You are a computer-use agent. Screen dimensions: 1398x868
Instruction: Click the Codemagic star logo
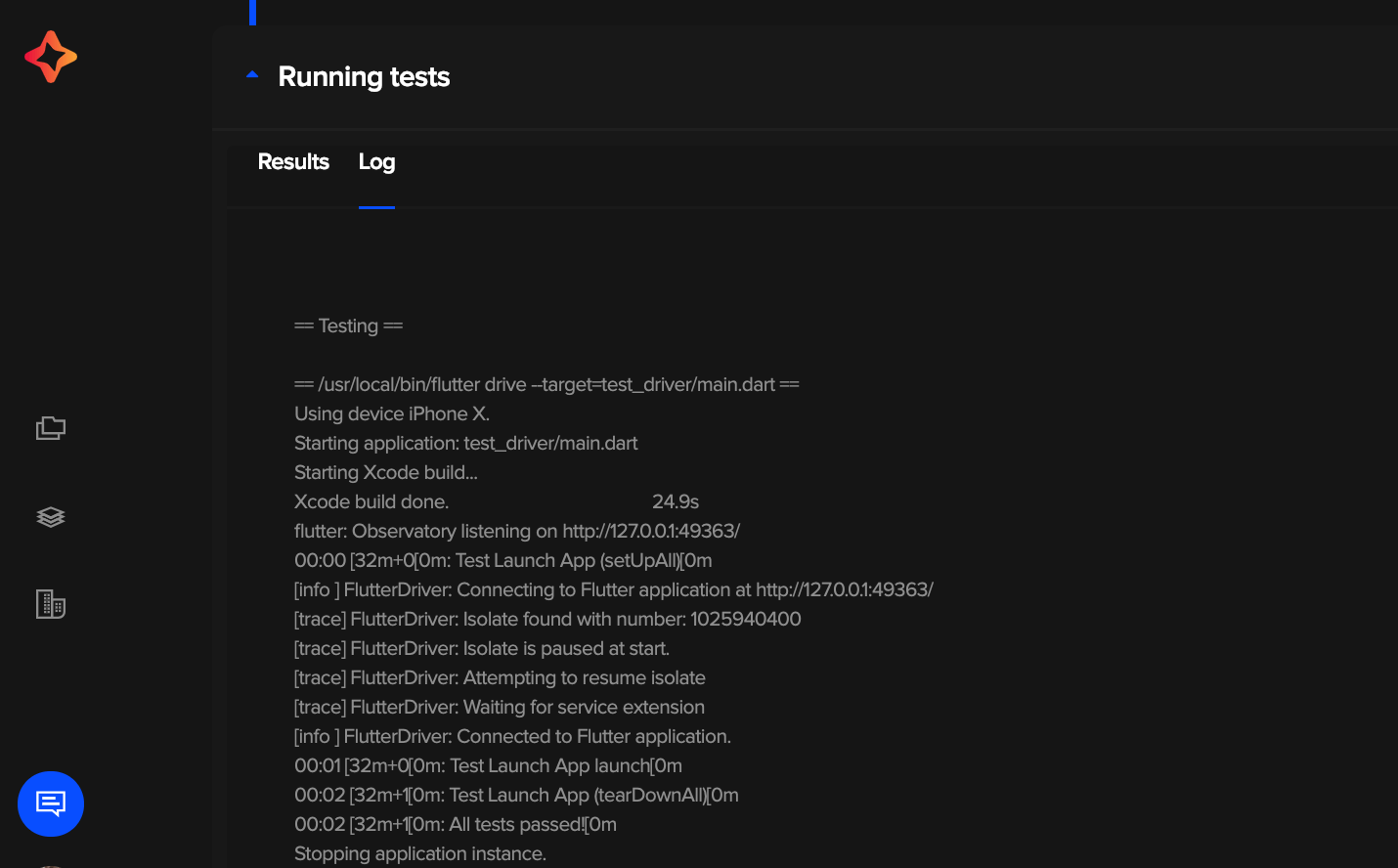coord(51,57)
